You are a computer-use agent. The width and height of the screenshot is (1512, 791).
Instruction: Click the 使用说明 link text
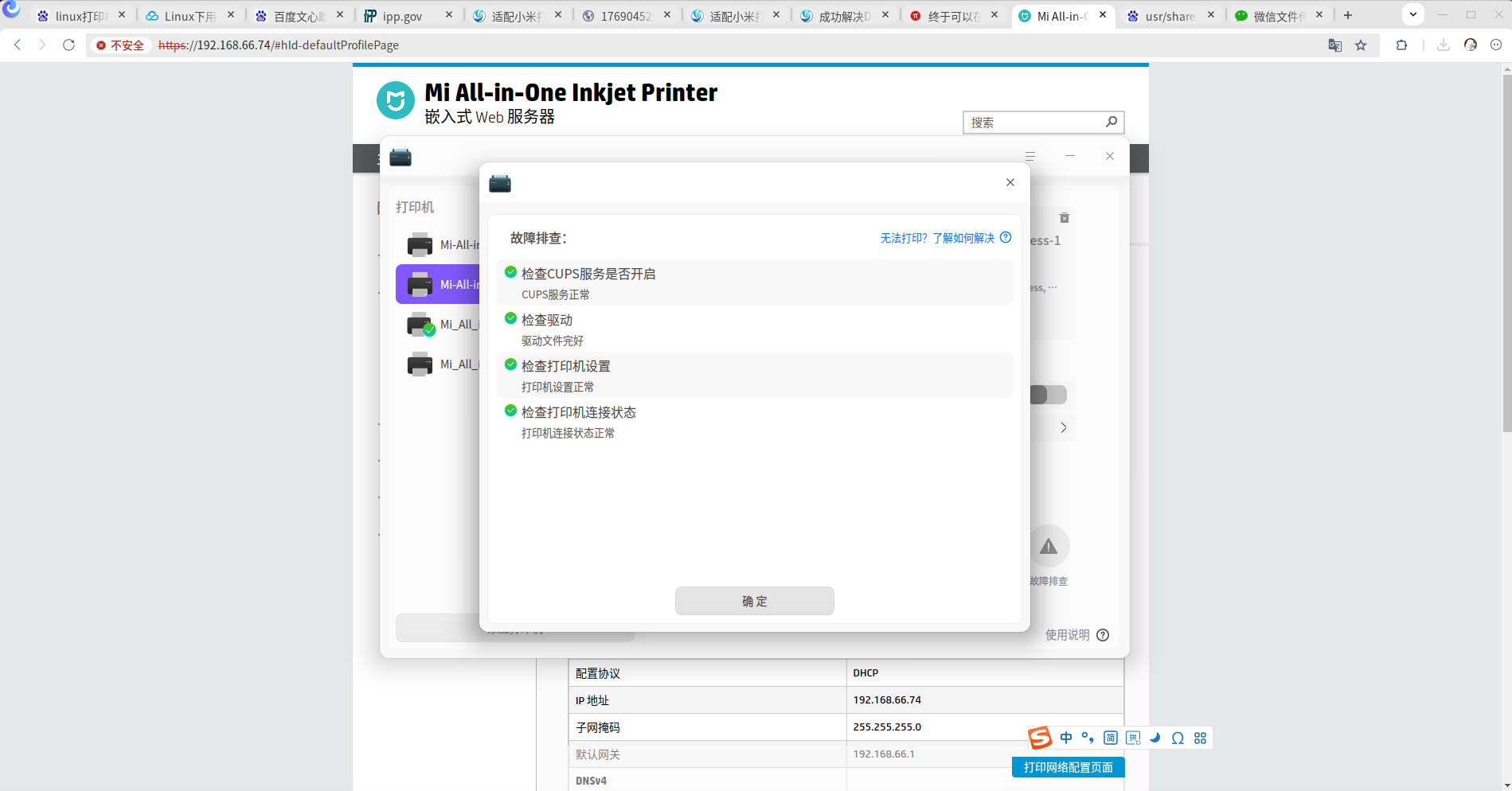click(x=1067, y=635)
